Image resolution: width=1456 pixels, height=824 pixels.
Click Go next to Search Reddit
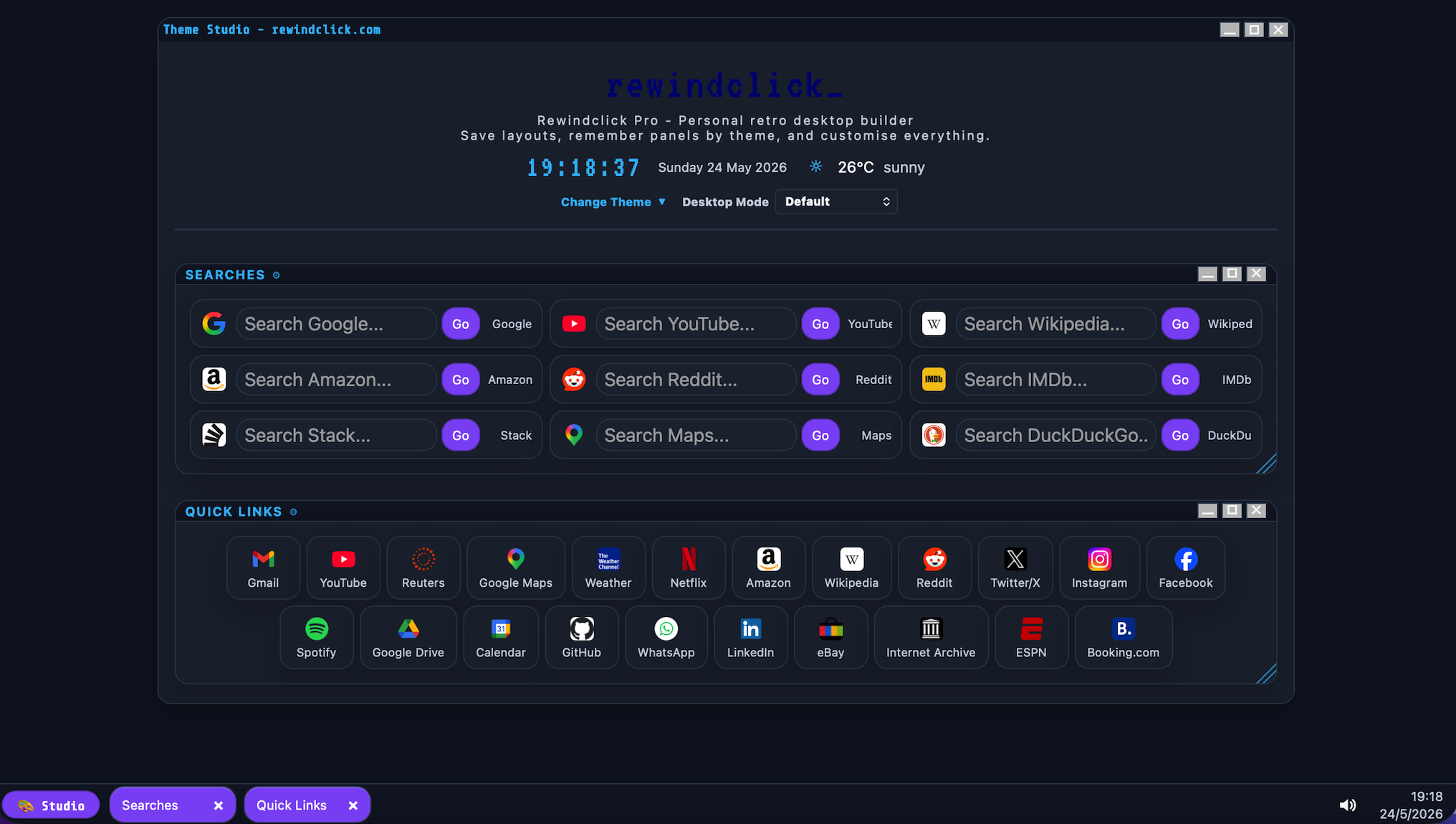820,380
